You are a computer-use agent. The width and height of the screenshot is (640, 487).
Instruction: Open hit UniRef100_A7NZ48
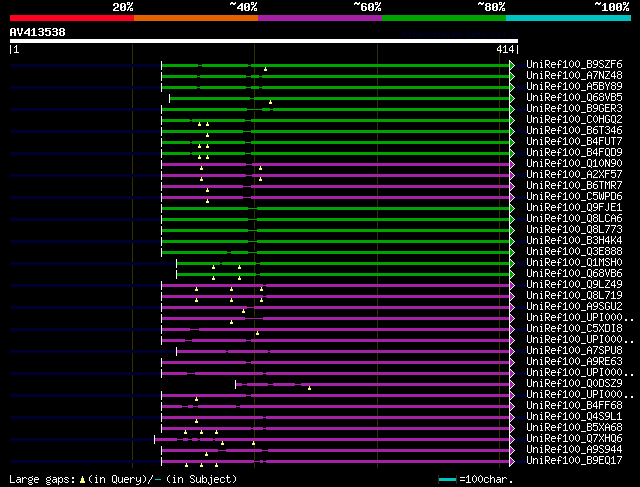574,76
